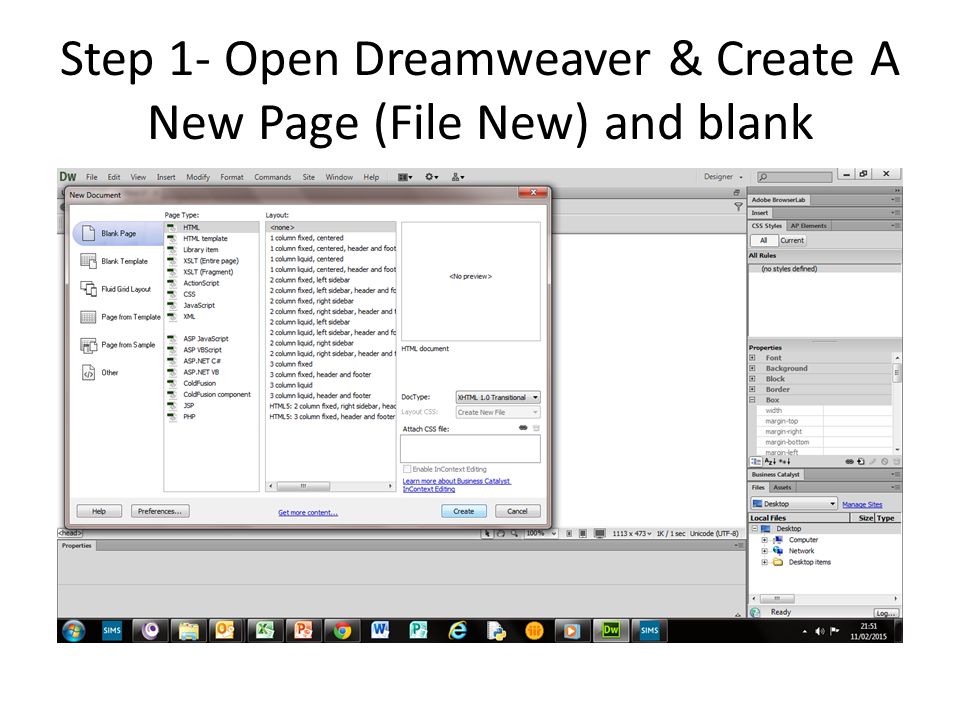
Task: Click the search field in application bar
Action: click(x=795, y=177)
